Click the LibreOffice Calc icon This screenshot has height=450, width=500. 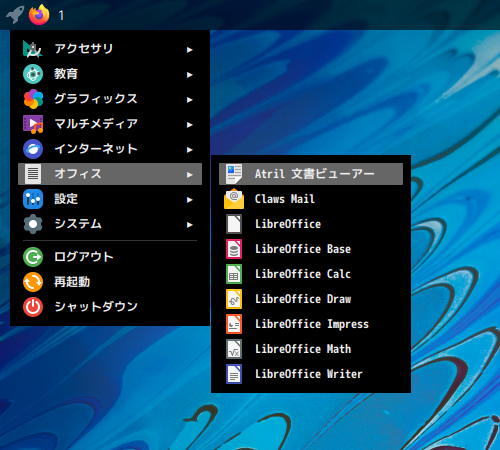(x=234, y=274)
